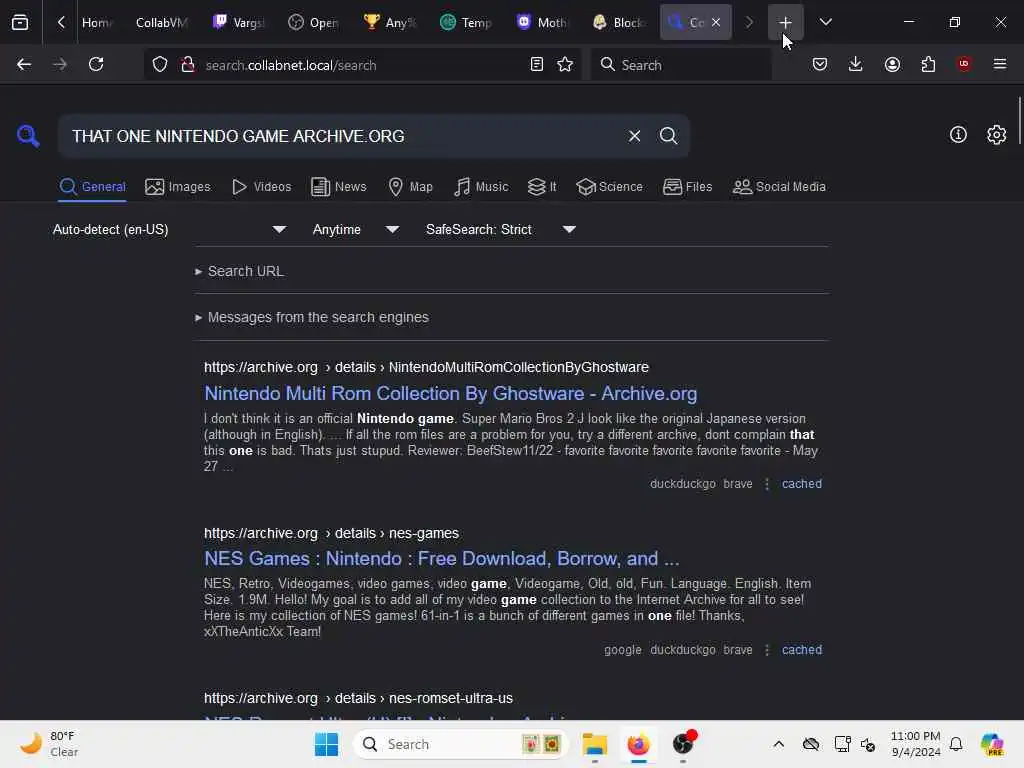This screenshot has width=1024, height=768.
Task: Switch to It category
Action: pos(541,187)
